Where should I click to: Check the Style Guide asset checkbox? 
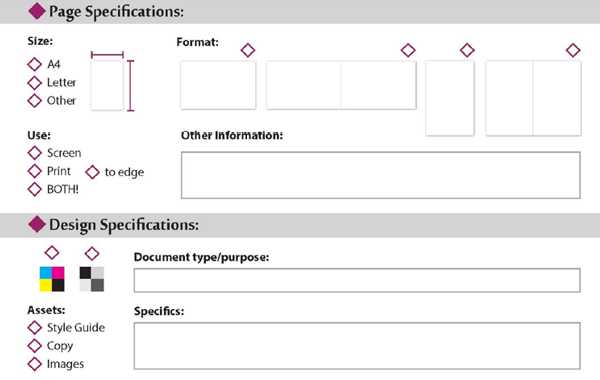coord(34,328)
